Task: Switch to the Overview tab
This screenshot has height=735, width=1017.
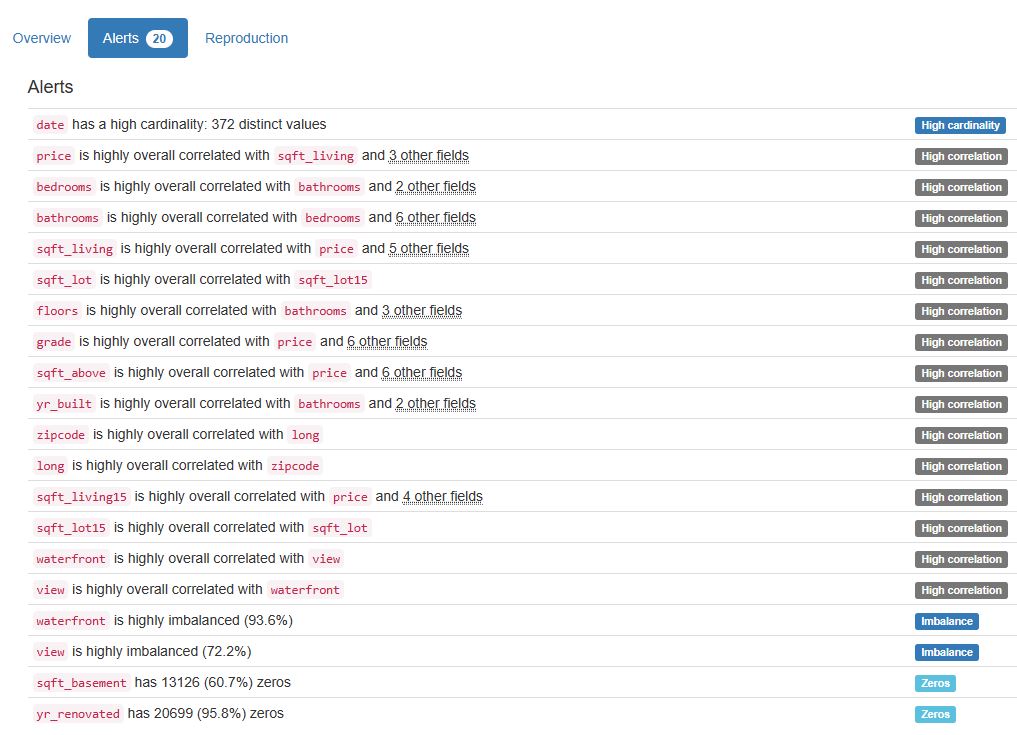Action: 41,38
